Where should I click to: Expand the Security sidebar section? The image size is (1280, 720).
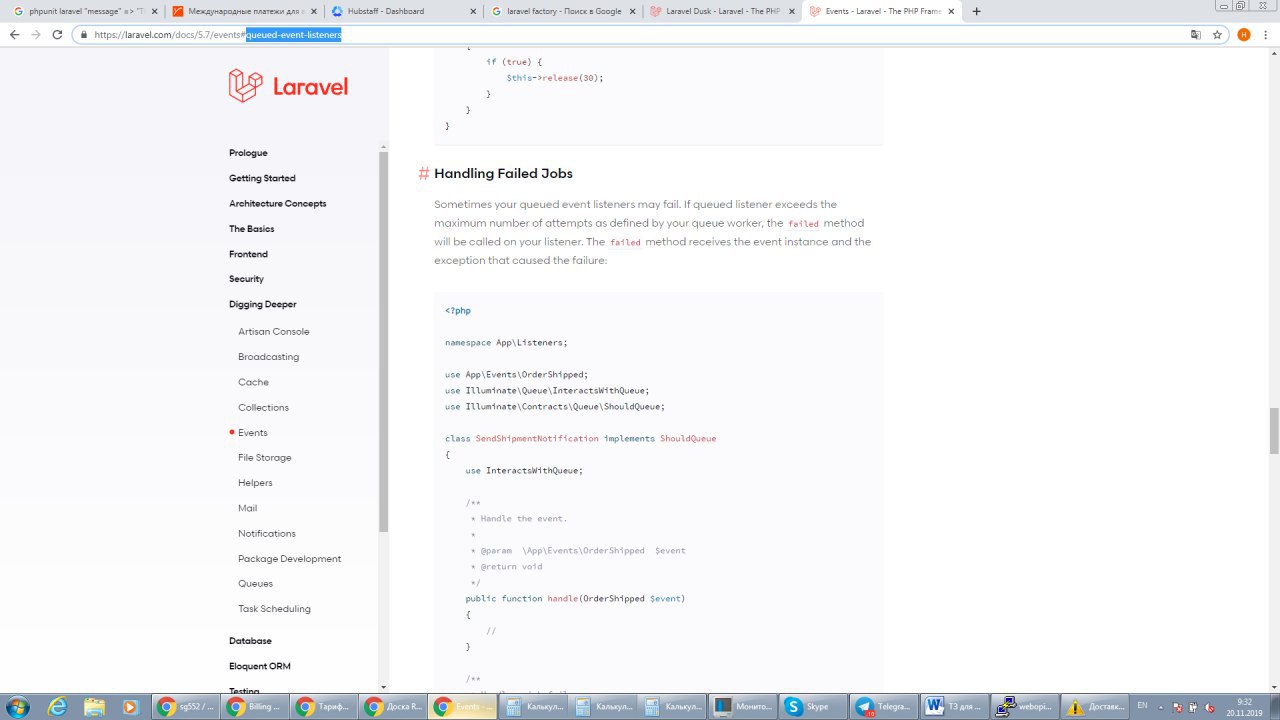click(x=246, y=279)
